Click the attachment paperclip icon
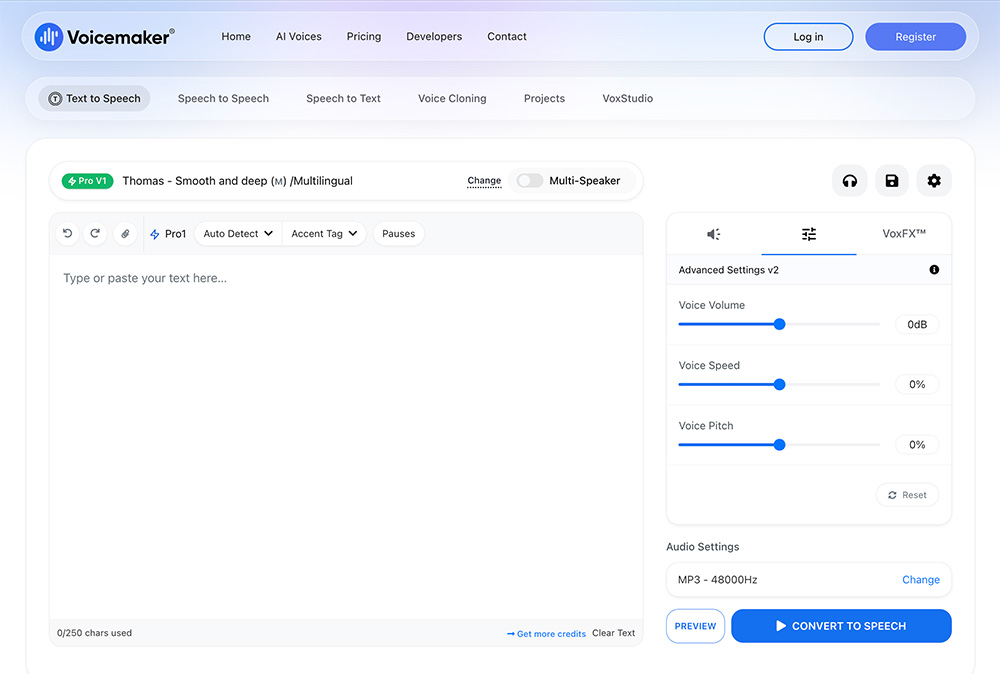This screenshot has height=674, width=1000. [125, 233]
